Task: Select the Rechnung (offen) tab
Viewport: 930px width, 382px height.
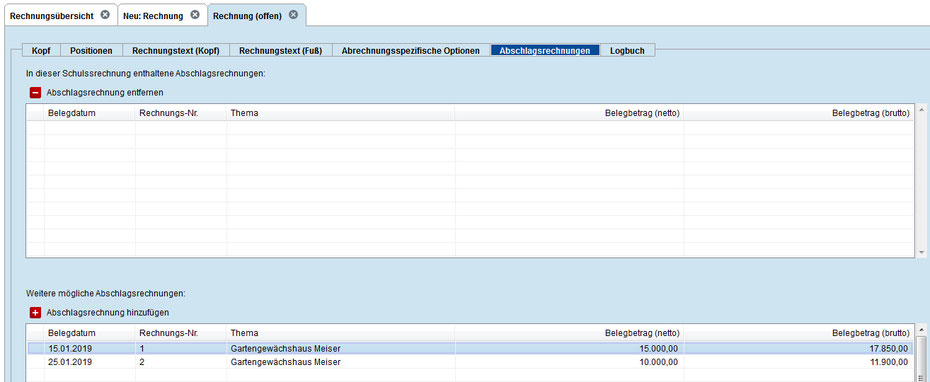Action: 247,16
